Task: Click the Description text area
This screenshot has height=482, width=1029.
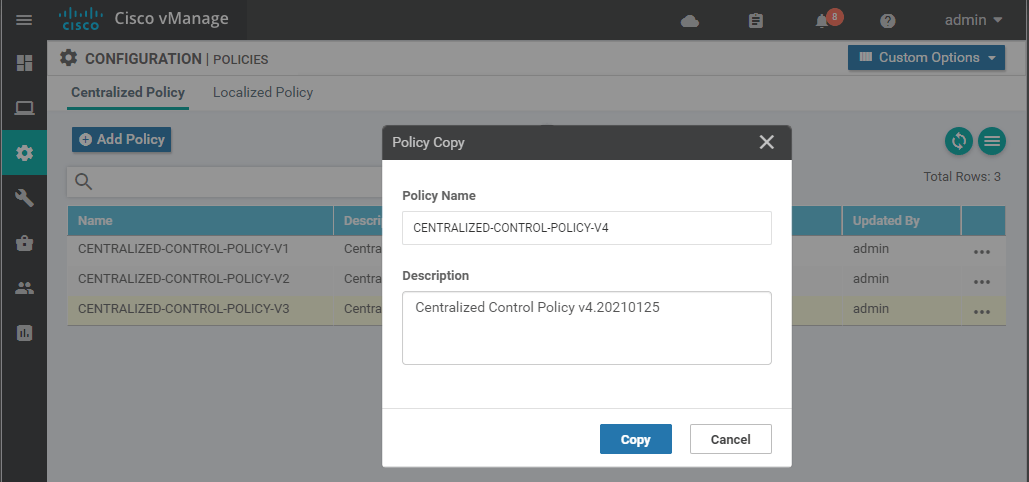Action: (x=587, y=328)
